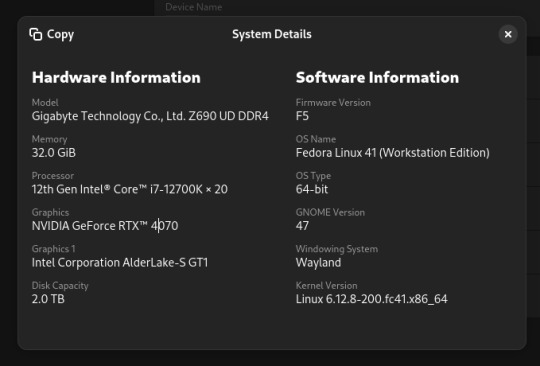Click the copy icon beside Copy label

tap(36, 34)
